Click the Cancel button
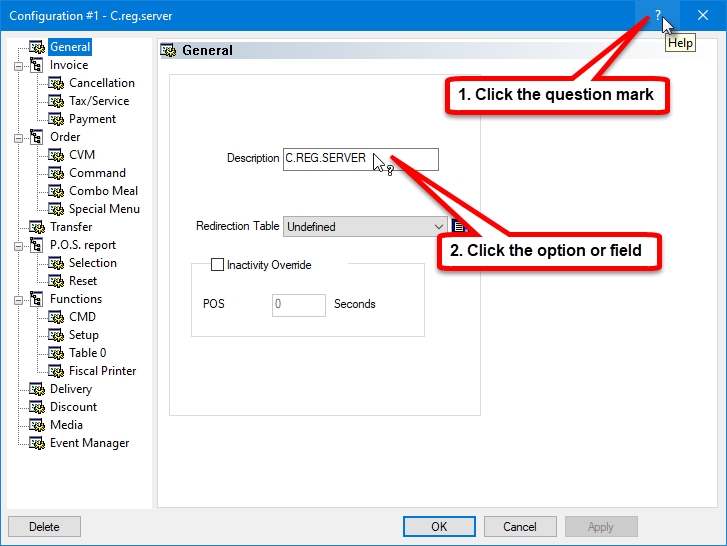 pos(520,527)
